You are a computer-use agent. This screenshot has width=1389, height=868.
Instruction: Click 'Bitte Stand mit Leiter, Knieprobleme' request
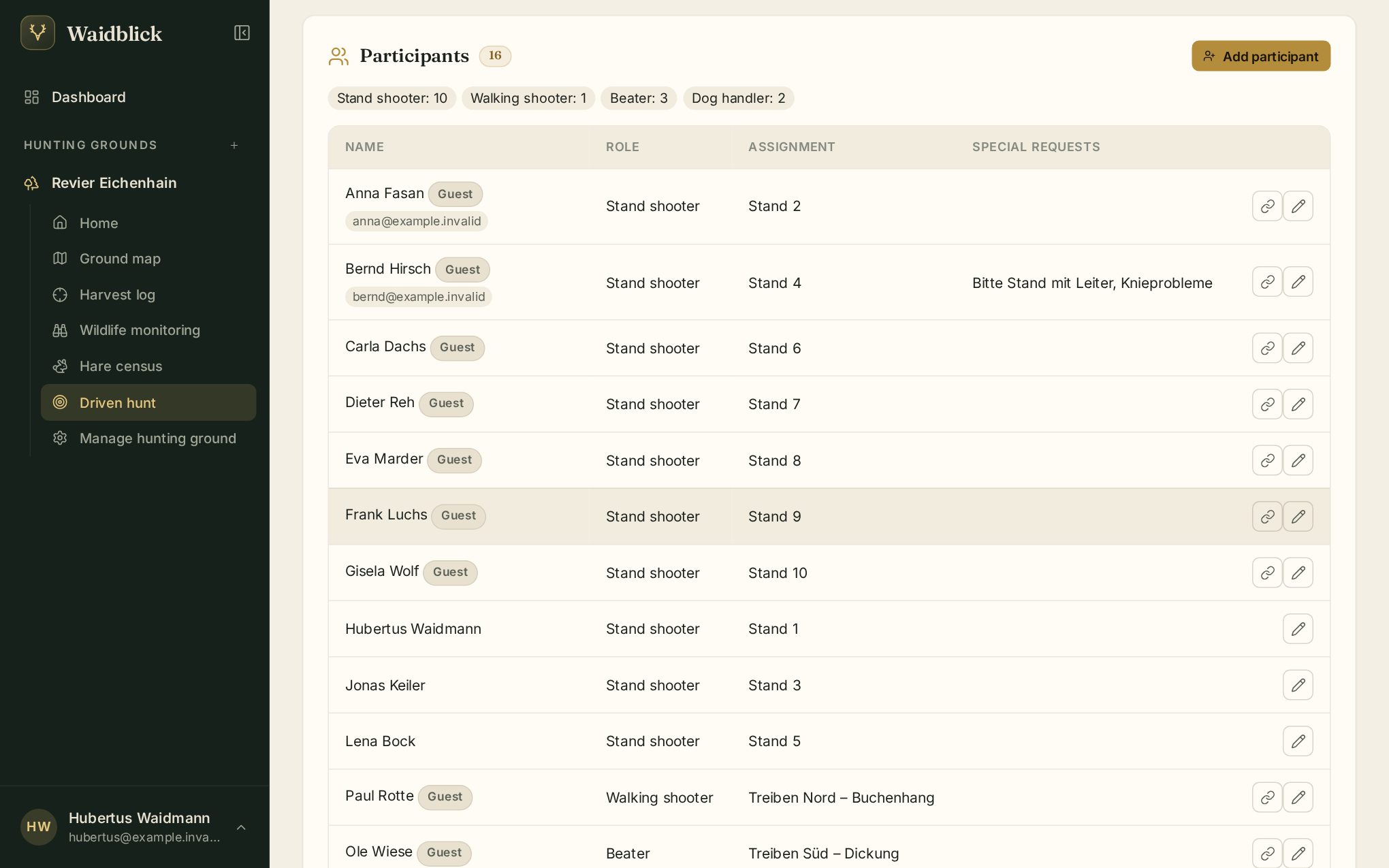coord(1092,283)
